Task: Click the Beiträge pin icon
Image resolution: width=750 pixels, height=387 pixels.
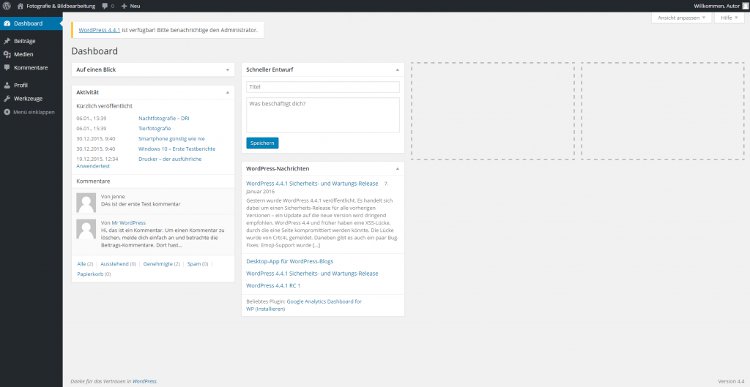Action: tap(7, 41)
